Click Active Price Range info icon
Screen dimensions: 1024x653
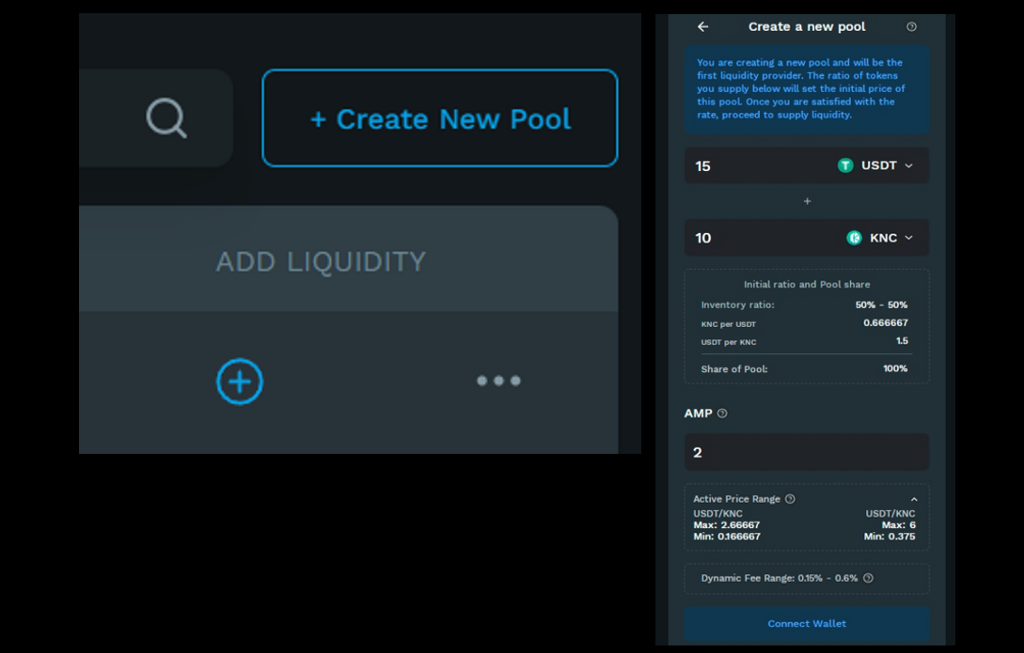click(790, 499)
